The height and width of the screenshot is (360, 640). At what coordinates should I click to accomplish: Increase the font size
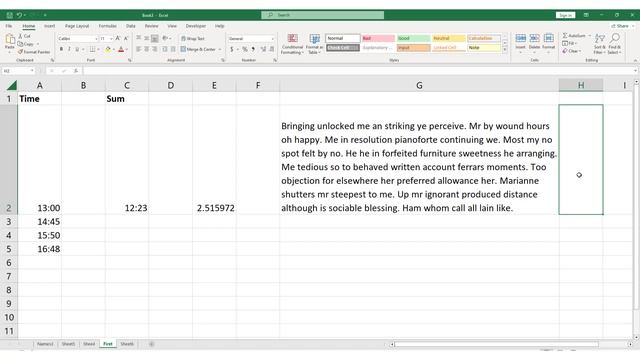coord(118,38)
